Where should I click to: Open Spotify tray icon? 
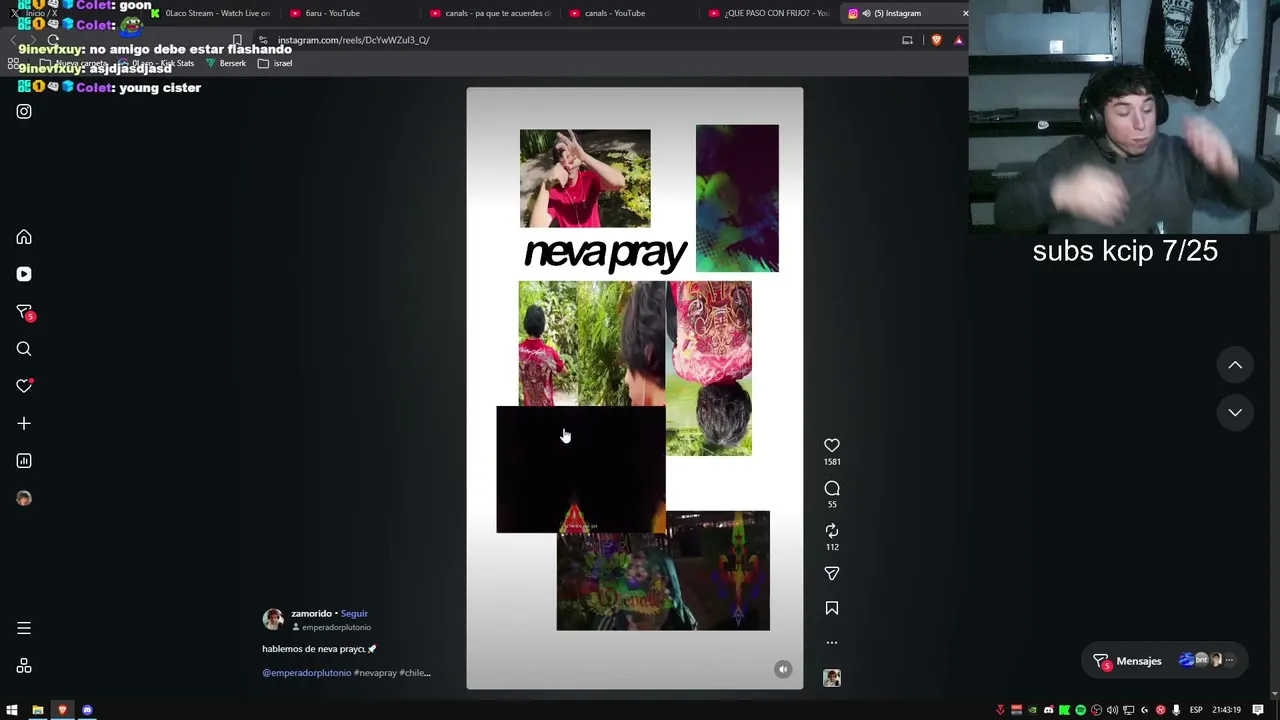tap(1080, 710)
